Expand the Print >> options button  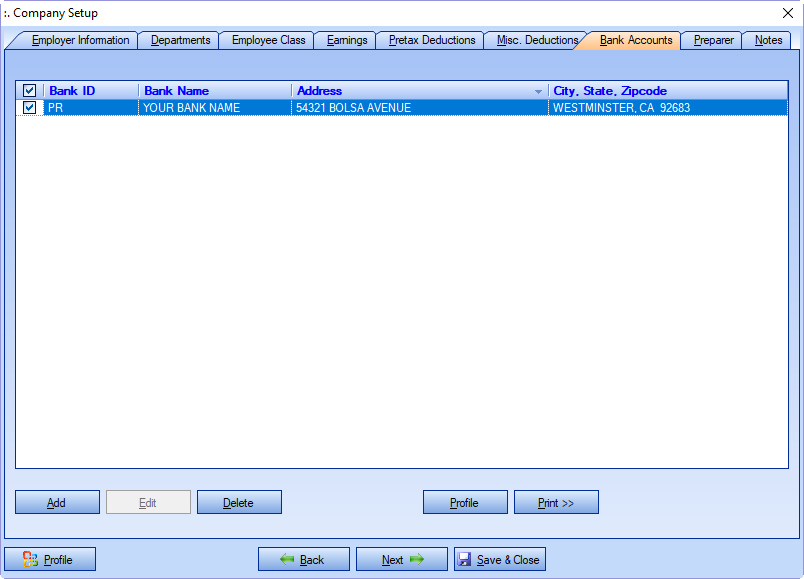(x=556, y=502)
